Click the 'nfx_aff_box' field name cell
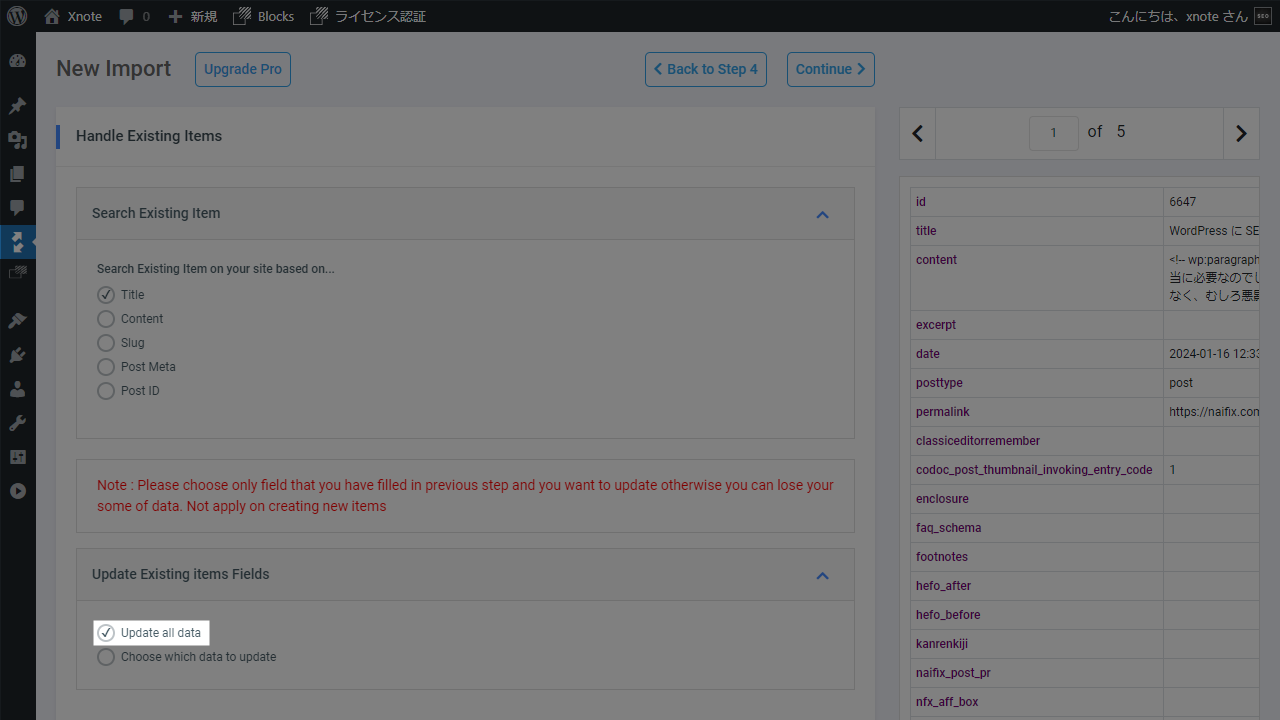The image size is (1280, 720). coord(1037,702)
